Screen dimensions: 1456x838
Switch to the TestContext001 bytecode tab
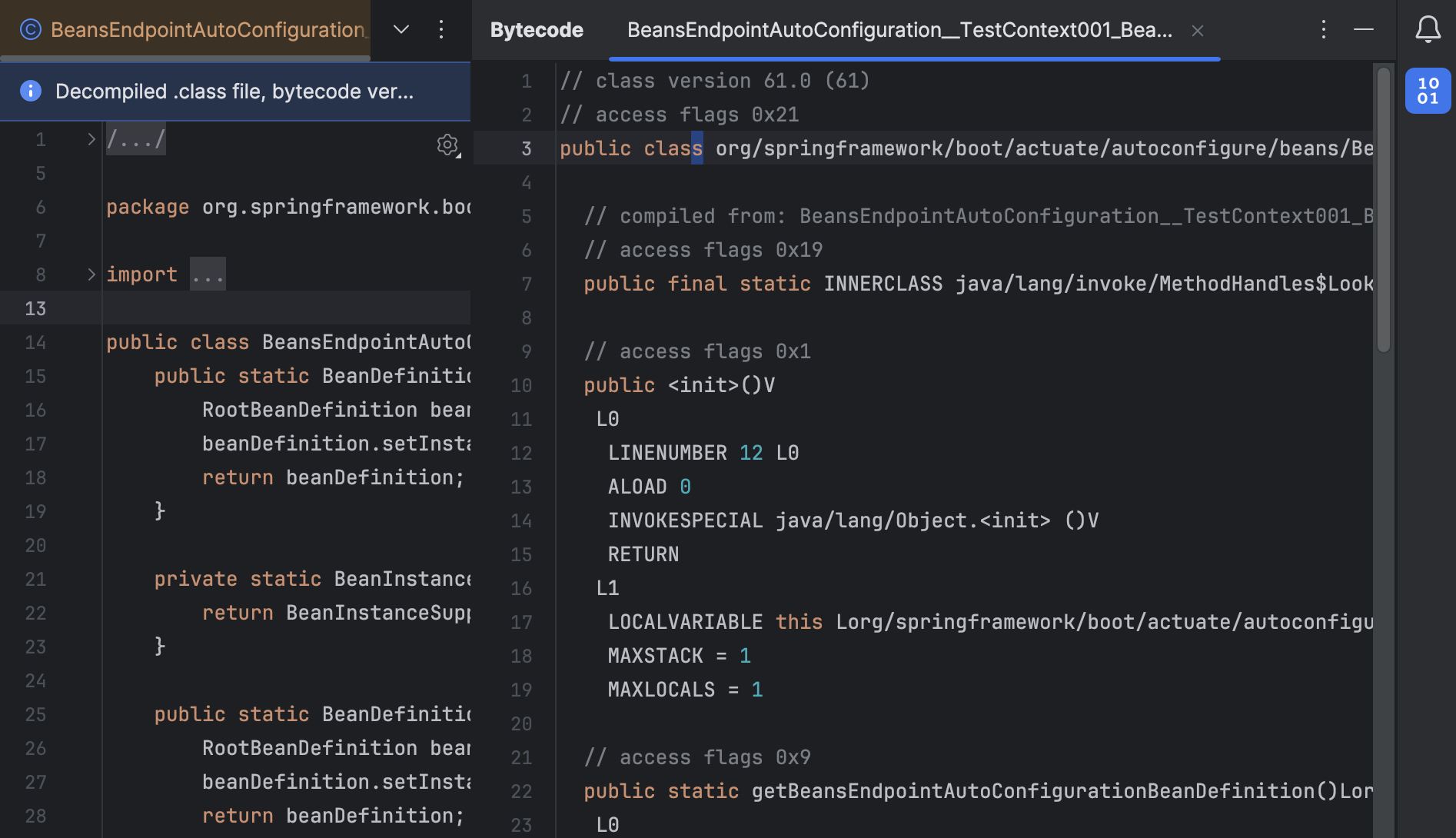[x=899, y=29]
